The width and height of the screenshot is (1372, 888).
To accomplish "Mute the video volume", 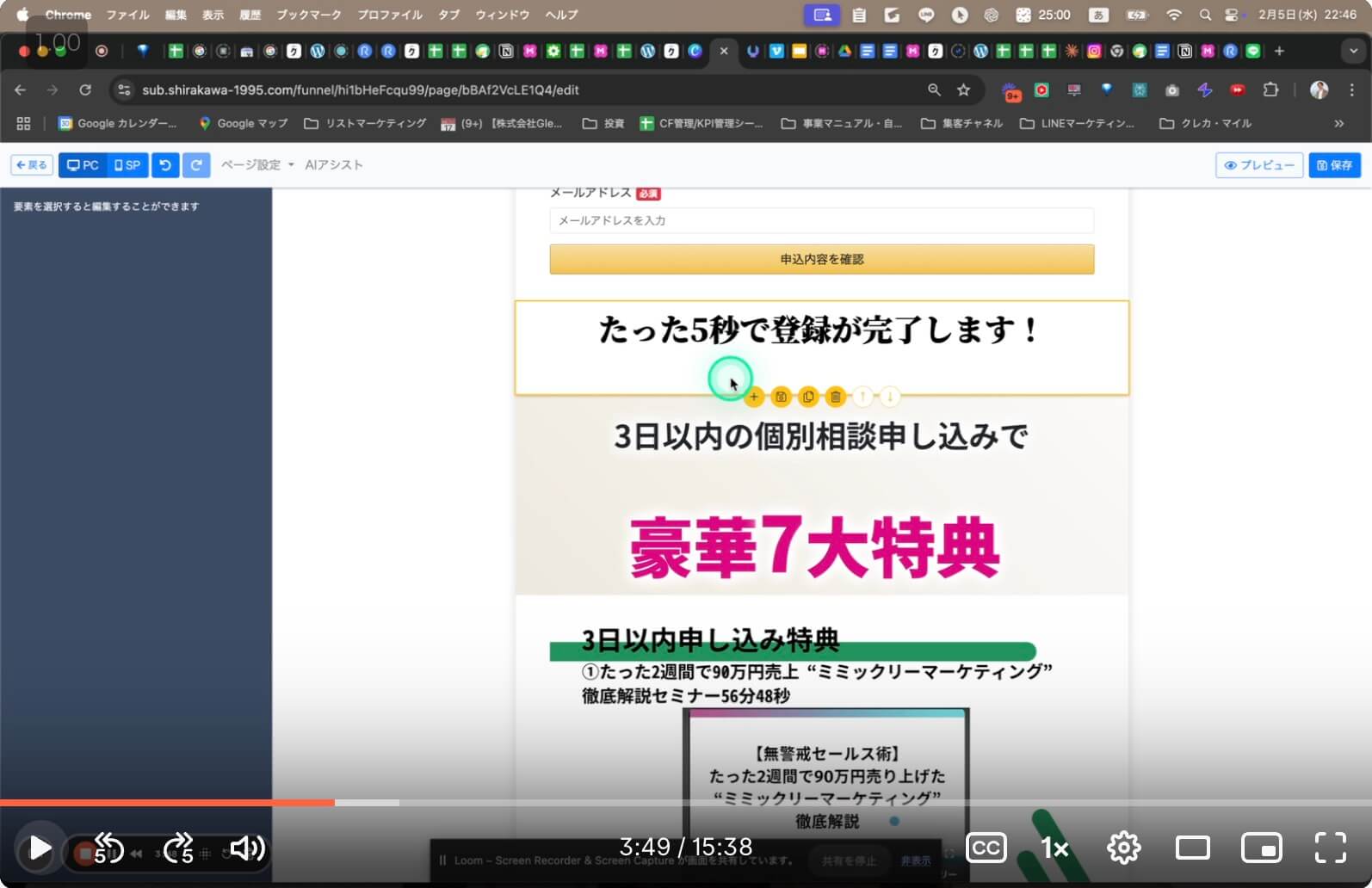I will click(248, 848).
